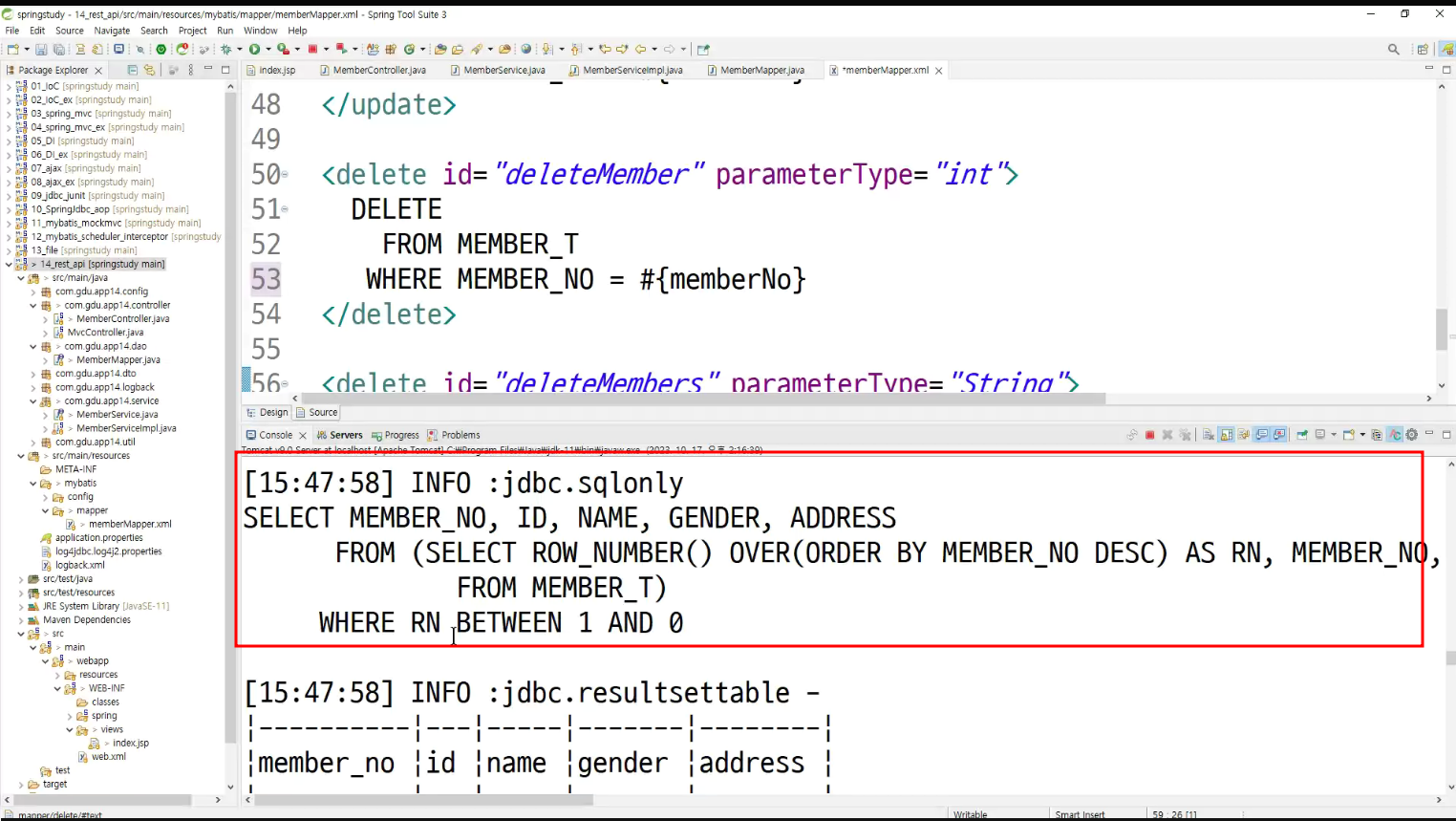Switch to the Servers tab
This screenshot has height=821, width=1456.
(340, 435)
